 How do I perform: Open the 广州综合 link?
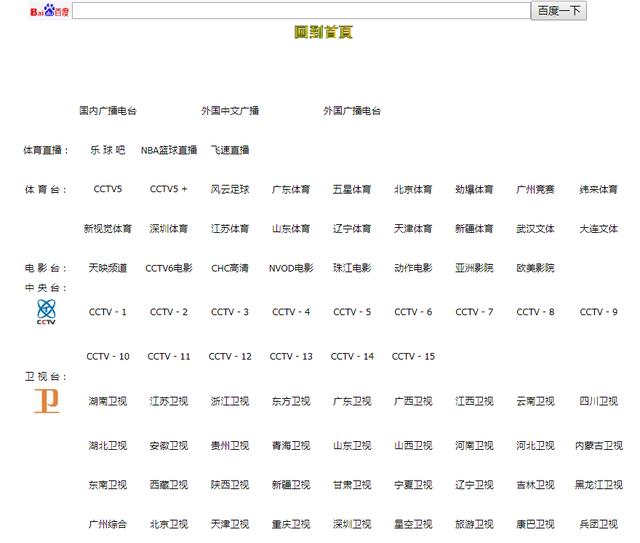point(108,524)
